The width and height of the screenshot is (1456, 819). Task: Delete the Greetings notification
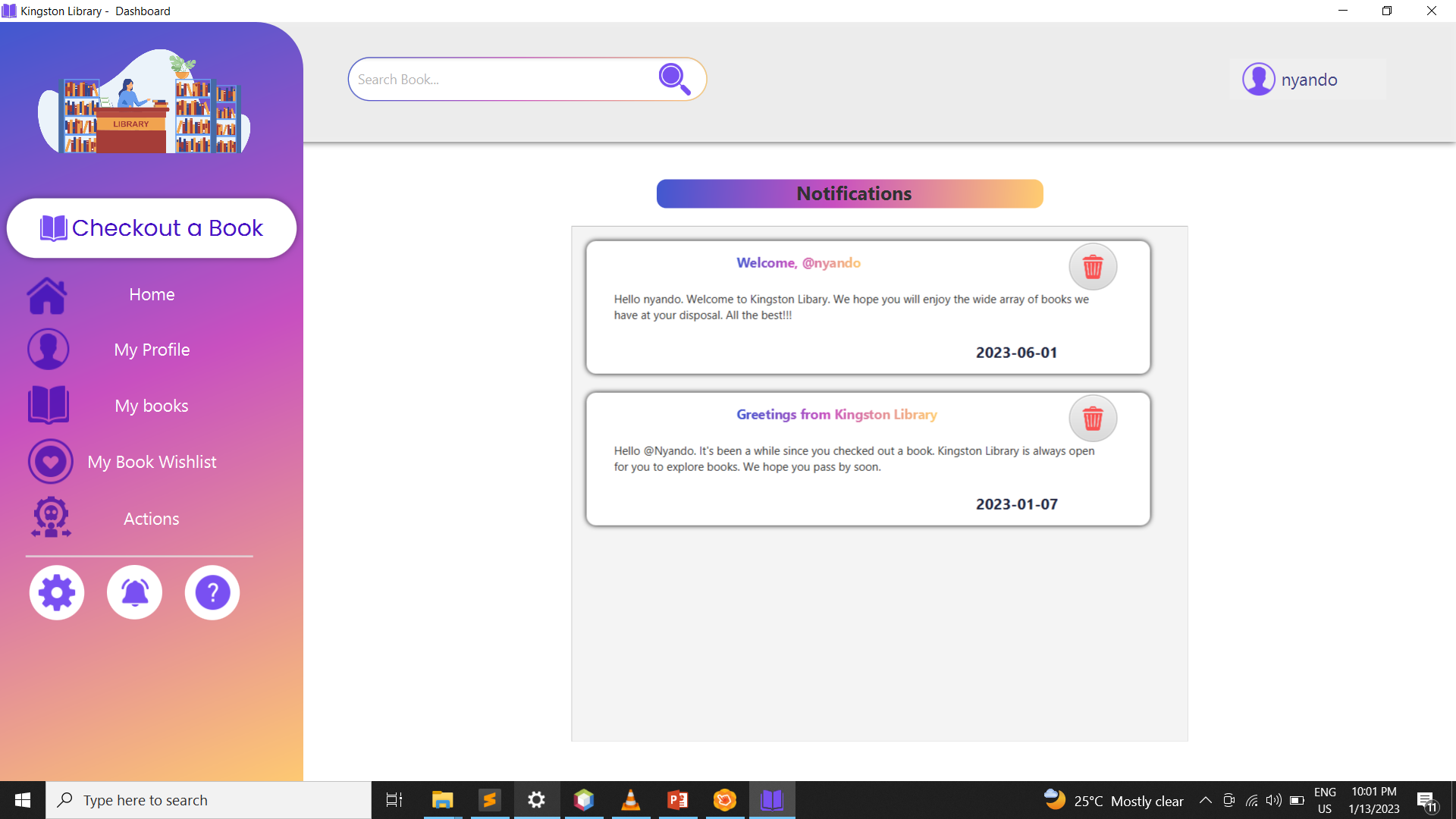tap(1093, 418)
